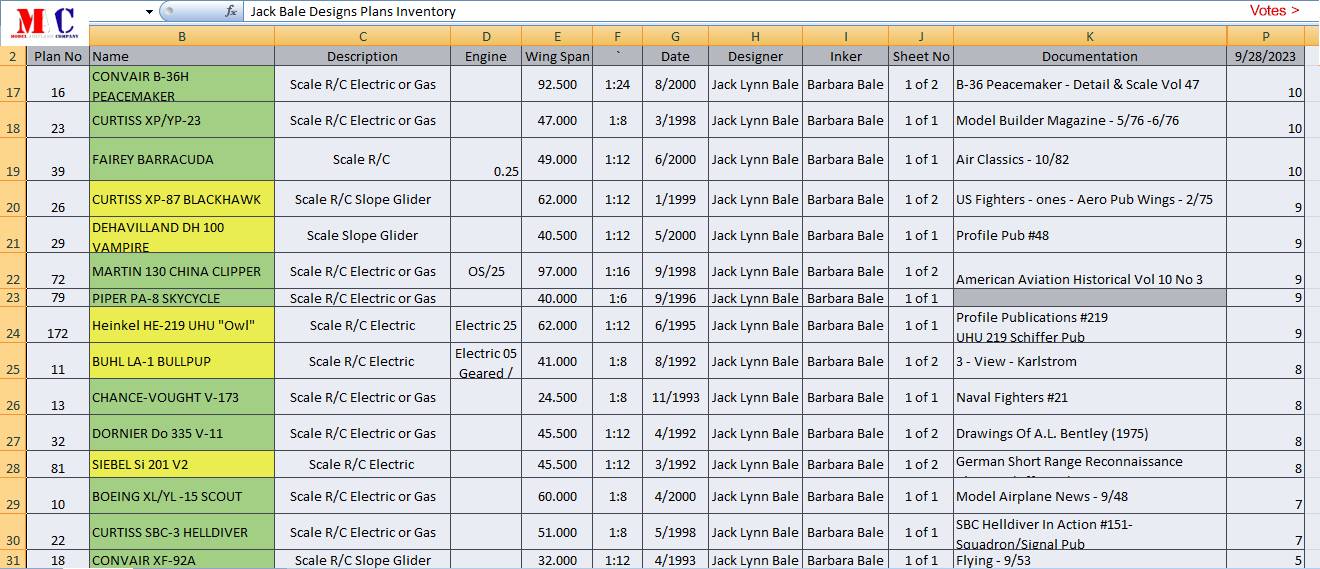
Task: Select the DEHAVILLAND DH 100 VAMPIRE cell
Action: [182, 235]
